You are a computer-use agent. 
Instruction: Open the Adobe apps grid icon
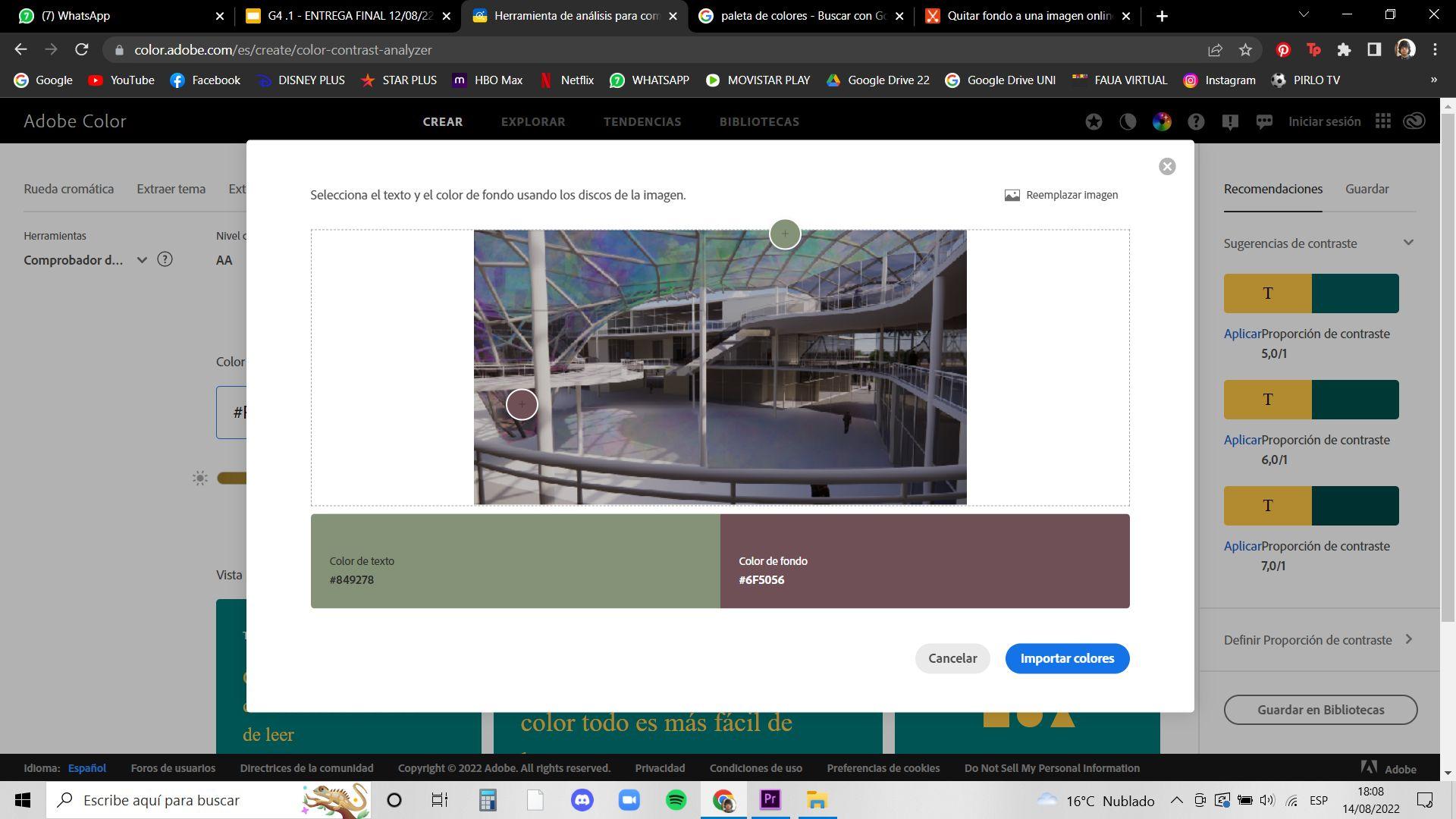point(1382,121)
